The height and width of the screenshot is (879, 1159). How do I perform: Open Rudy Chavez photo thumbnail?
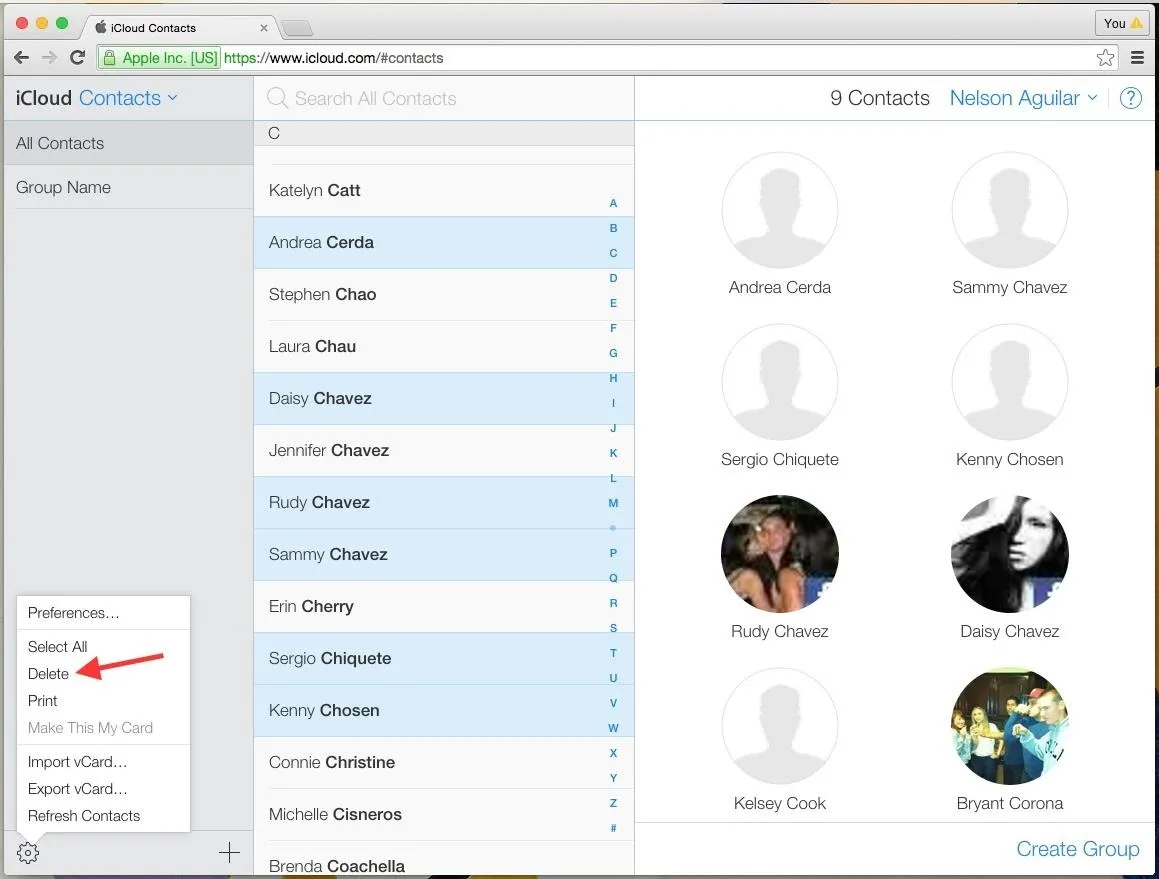pos(779,554)
